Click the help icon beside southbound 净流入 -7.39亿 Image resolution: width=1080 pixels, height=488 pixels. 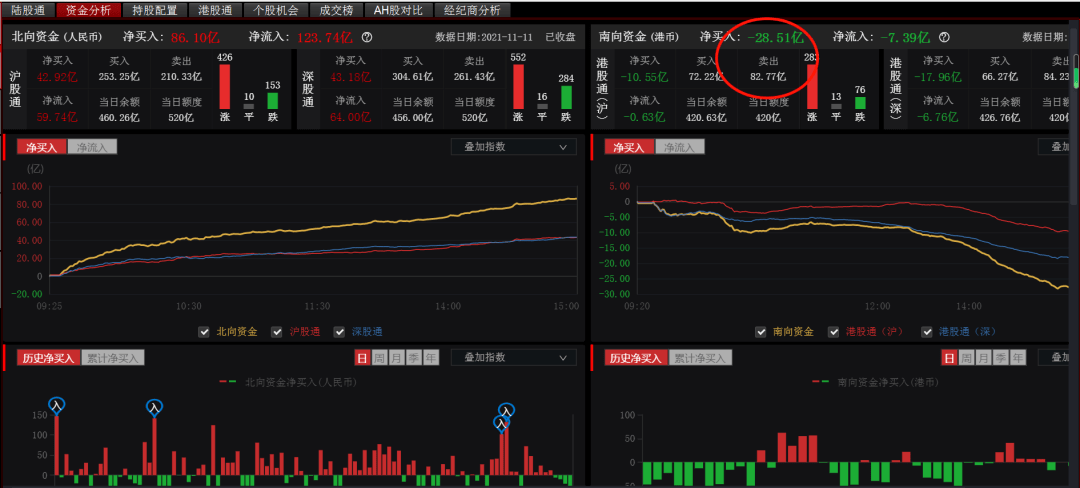click(944, 38)
